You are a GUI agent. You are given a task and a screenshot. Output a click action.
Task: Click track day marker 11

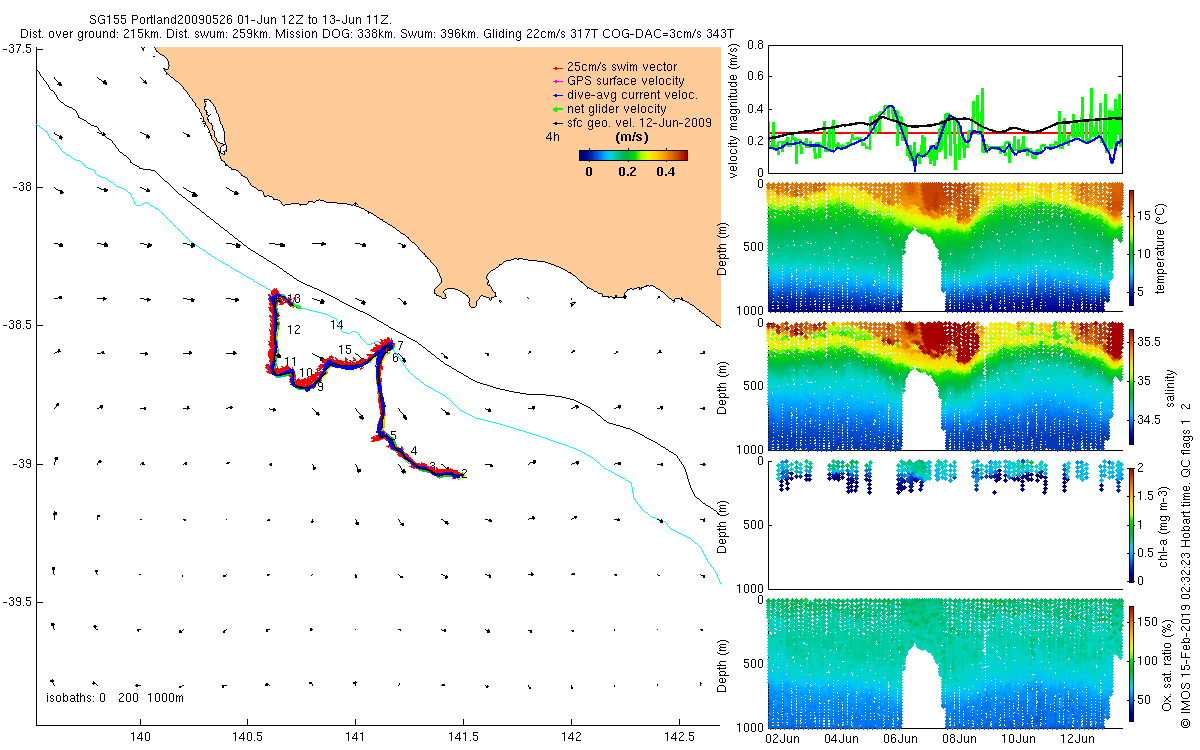point(291,362)
